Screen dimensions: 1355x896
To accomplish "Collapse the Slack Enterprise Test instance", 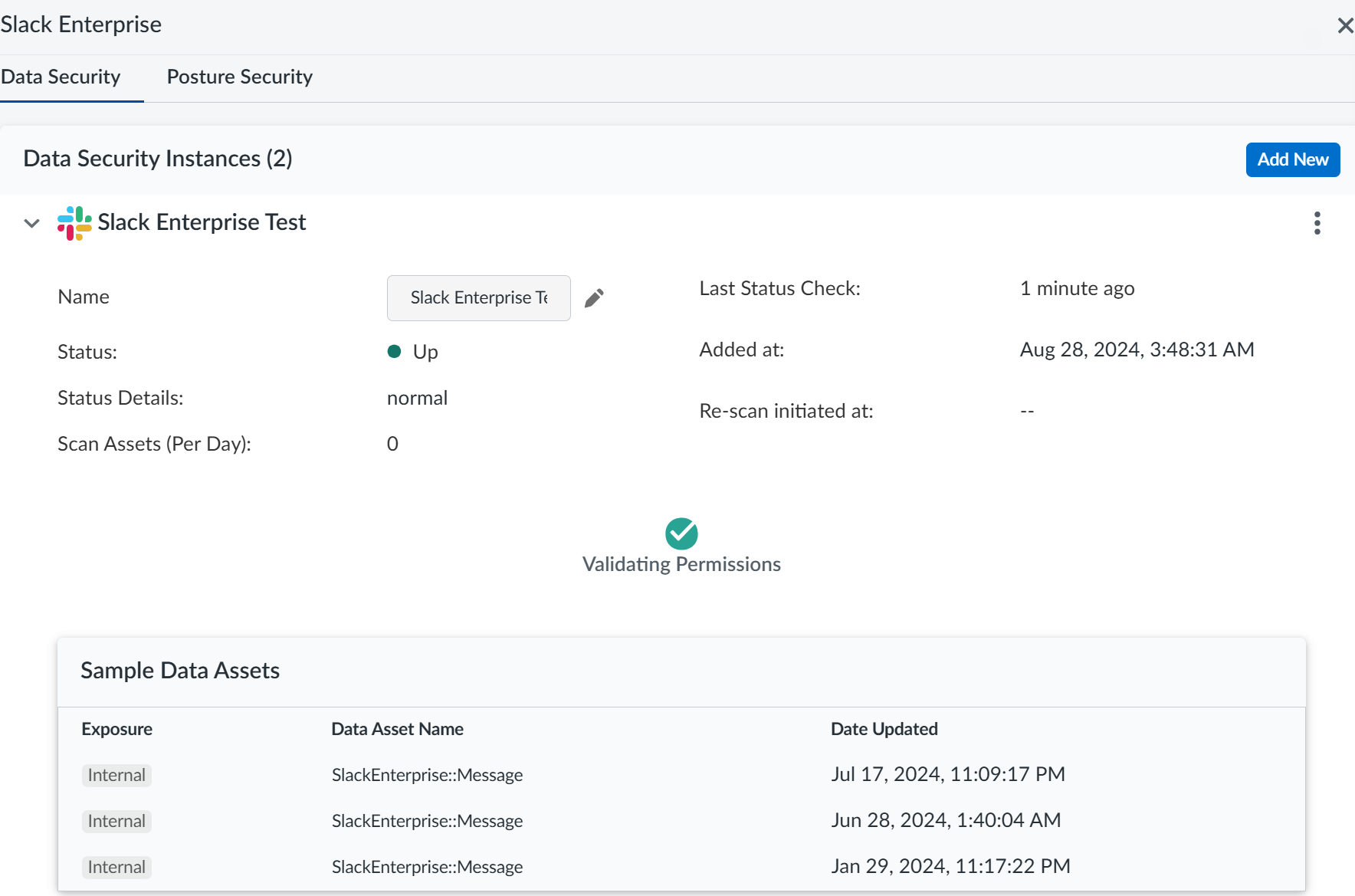I will [32, 223].
